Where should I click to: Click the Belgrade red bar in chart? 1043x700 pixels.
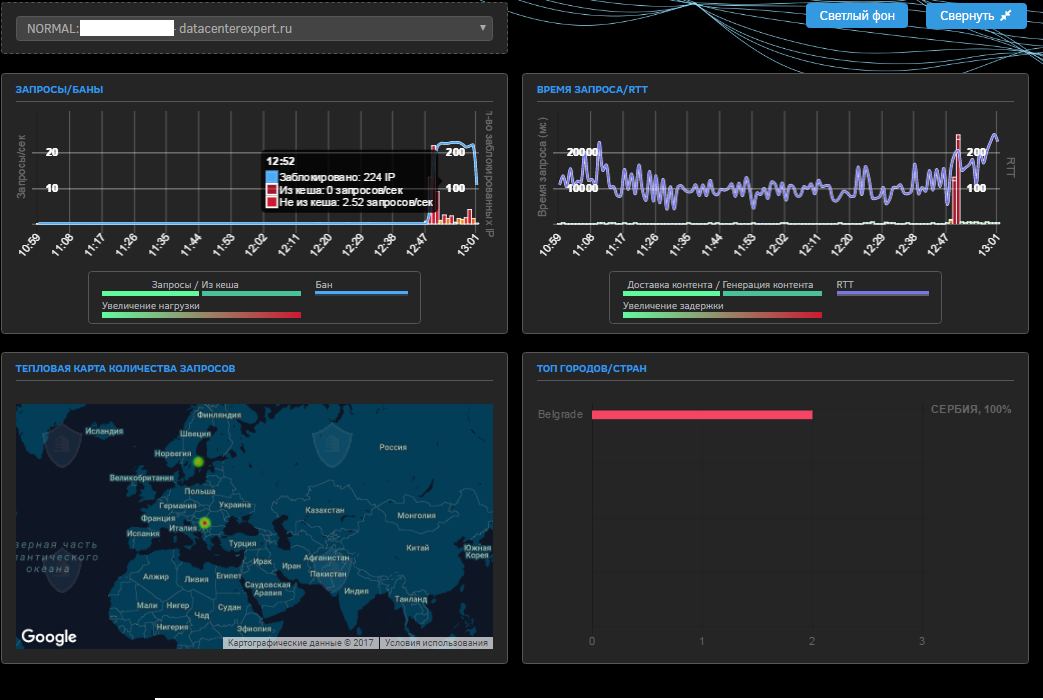point(702,415)
